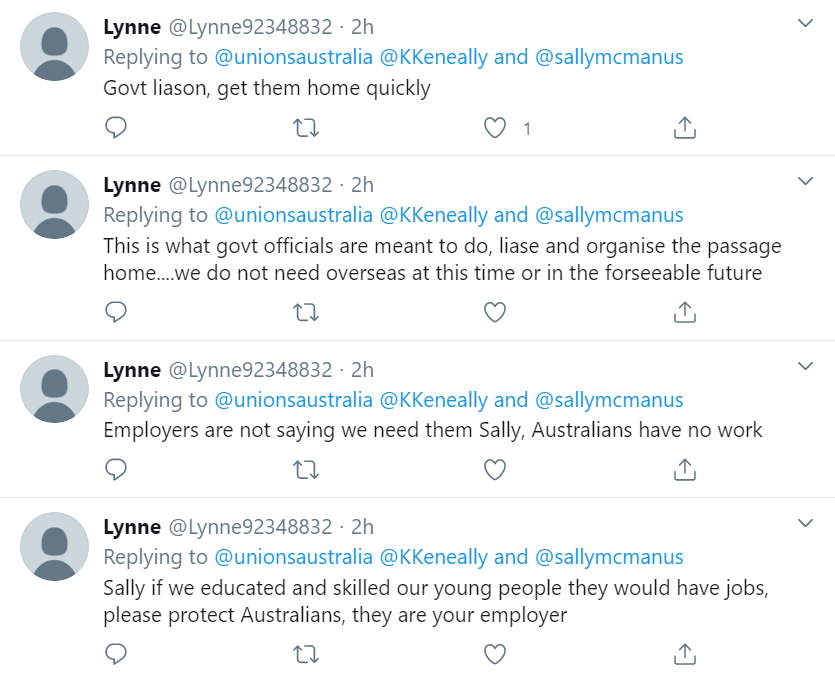The height and width of the screenshot is (678, 835).
Task: Open more options on the 'Govt liason' tweet
Action: tap(805, 23)
